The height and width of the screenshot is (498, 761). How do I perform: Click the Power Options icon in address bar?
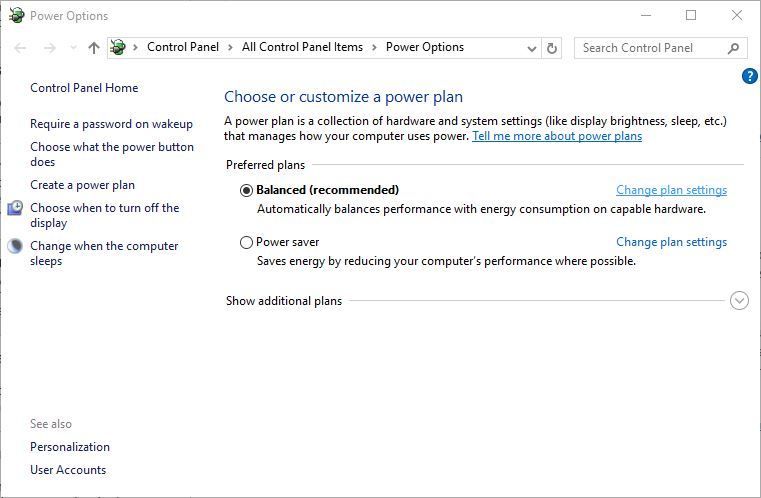click(x=118, y=47)
